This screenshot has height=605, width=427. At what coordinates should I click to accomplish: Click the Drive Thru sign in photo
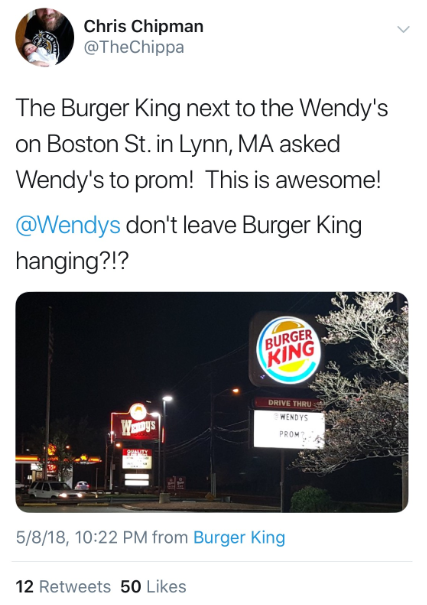(x=287, y=403)
